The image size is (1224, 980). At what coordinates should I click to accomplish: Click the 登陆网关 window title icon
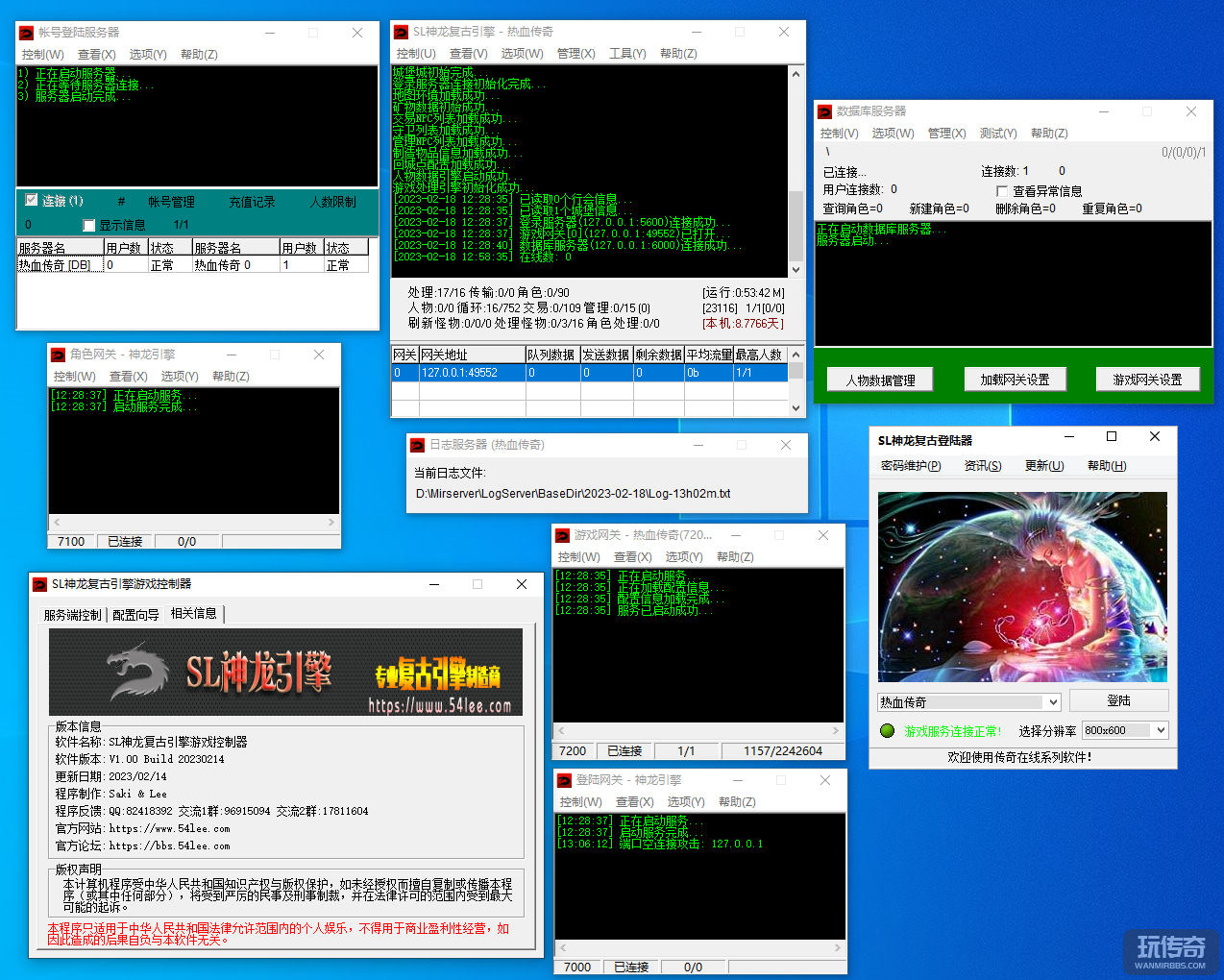tap(565, 780)
